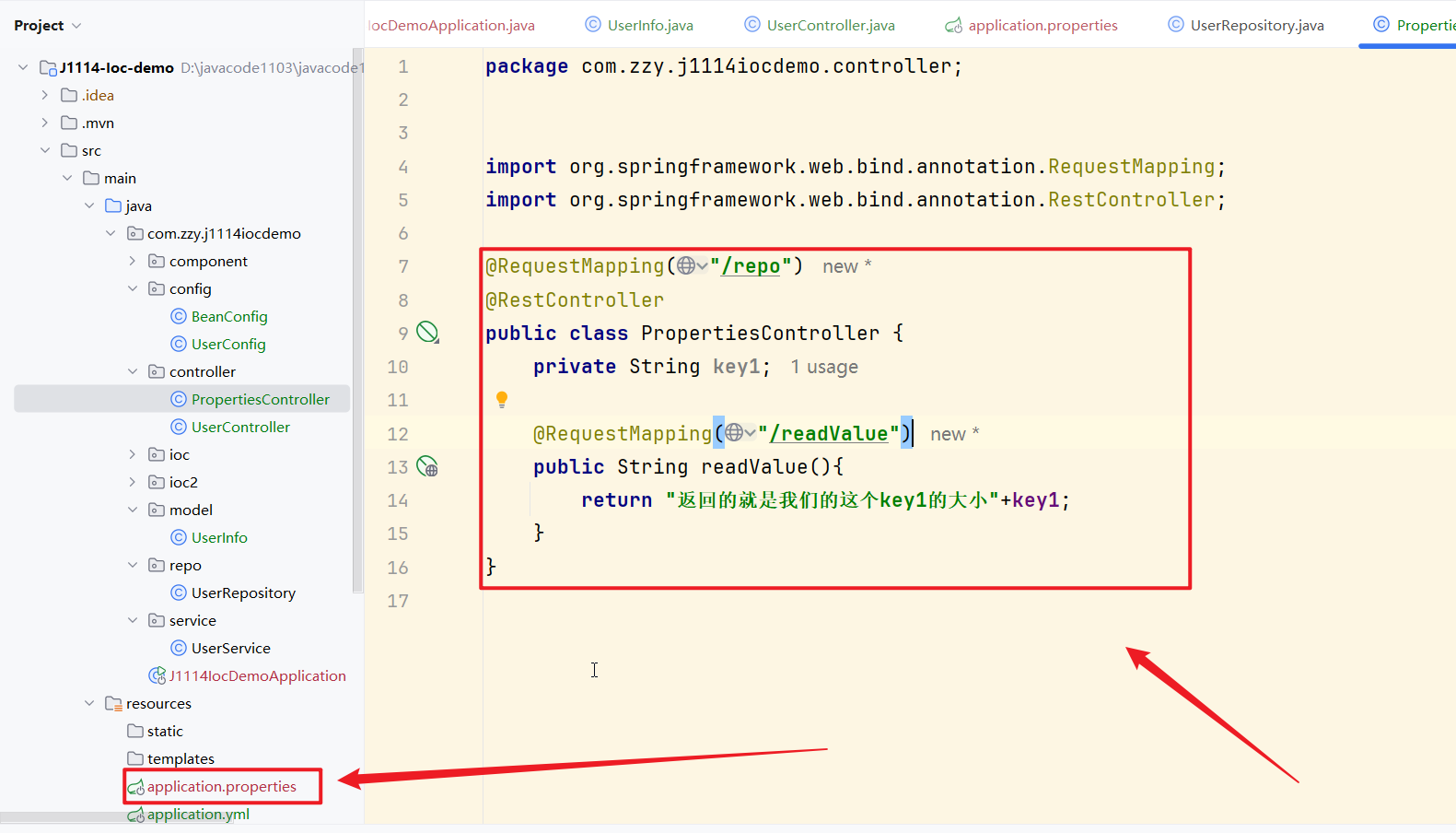Image resolution: width=1456 pixels, height=833 pixels.
Task: Collapse the src folder
Action: [45, 150]
